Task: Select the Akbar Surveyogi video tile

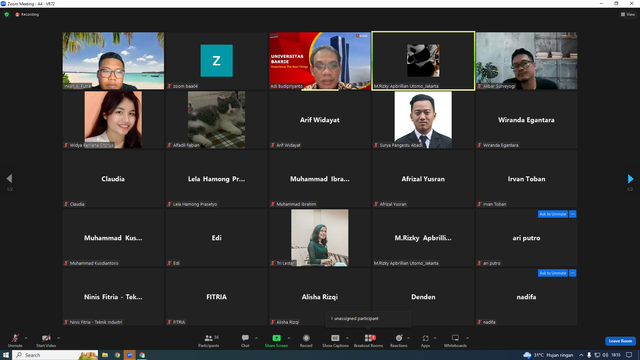Action: [526, 61]
